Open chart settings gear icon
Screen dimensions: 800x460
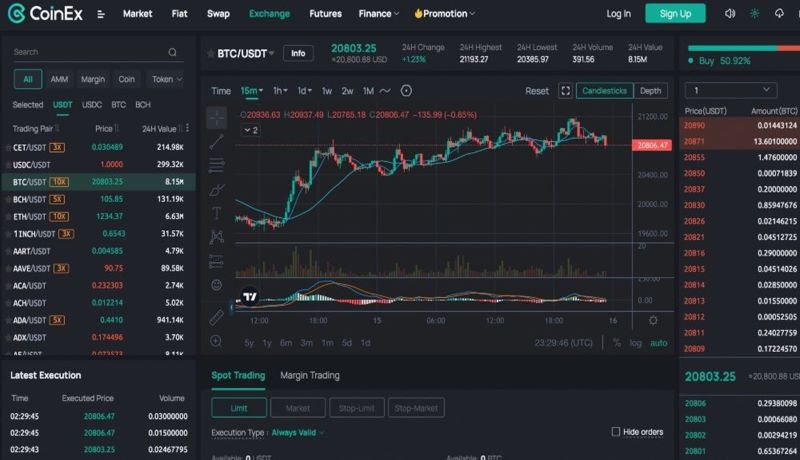tap(653, 321)
